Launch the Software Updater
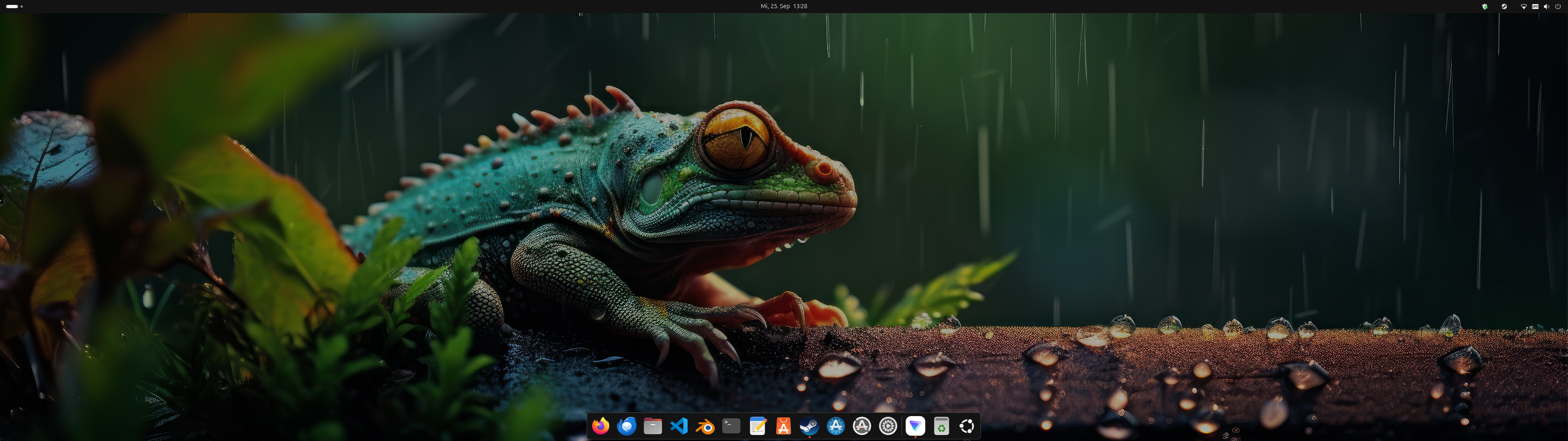Screen dimensions: 1568x441 [862, 426]
